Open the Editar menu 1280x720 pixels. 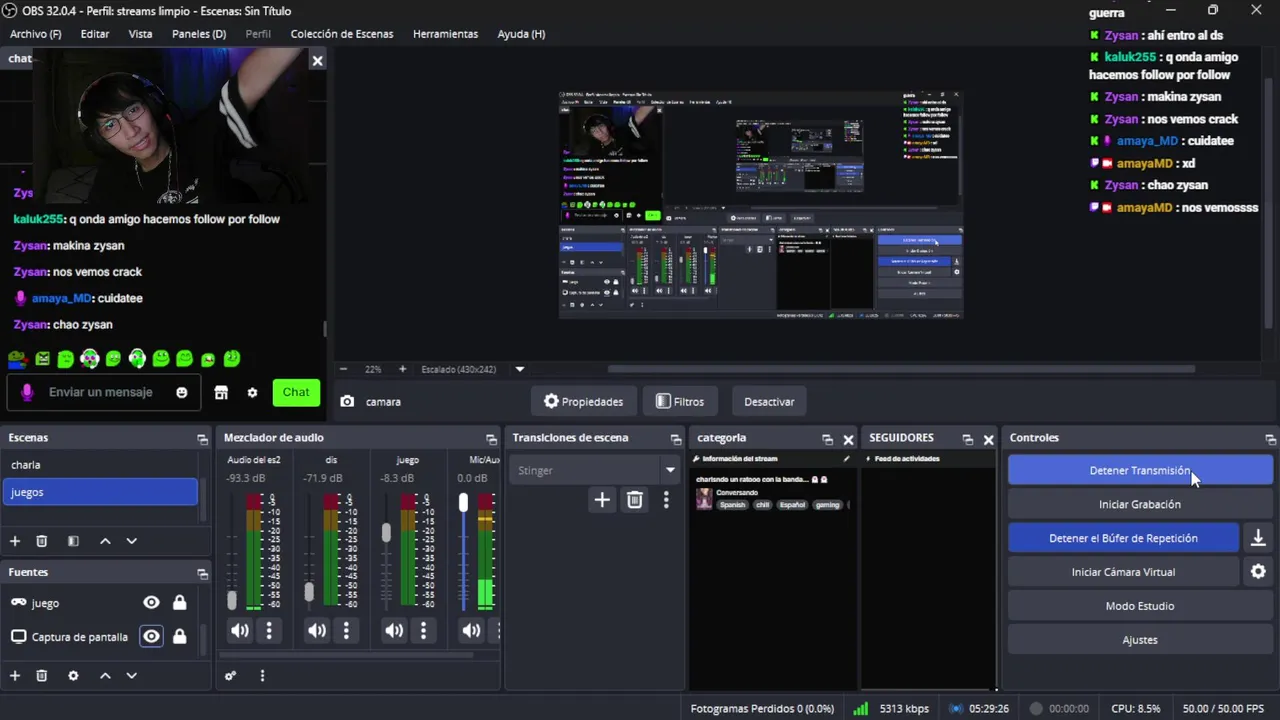coord(95,34)
